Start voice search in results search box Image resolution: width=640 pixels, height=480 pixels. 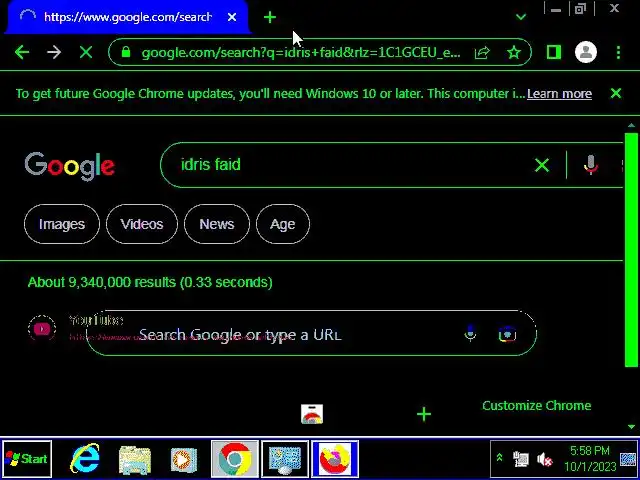[590, 165]
